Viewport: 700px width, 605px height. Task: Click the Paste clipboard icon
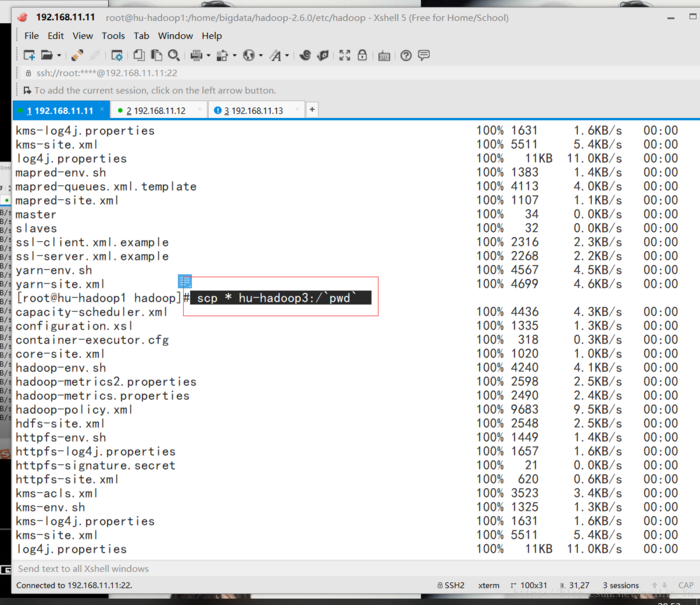coord(156,55)
